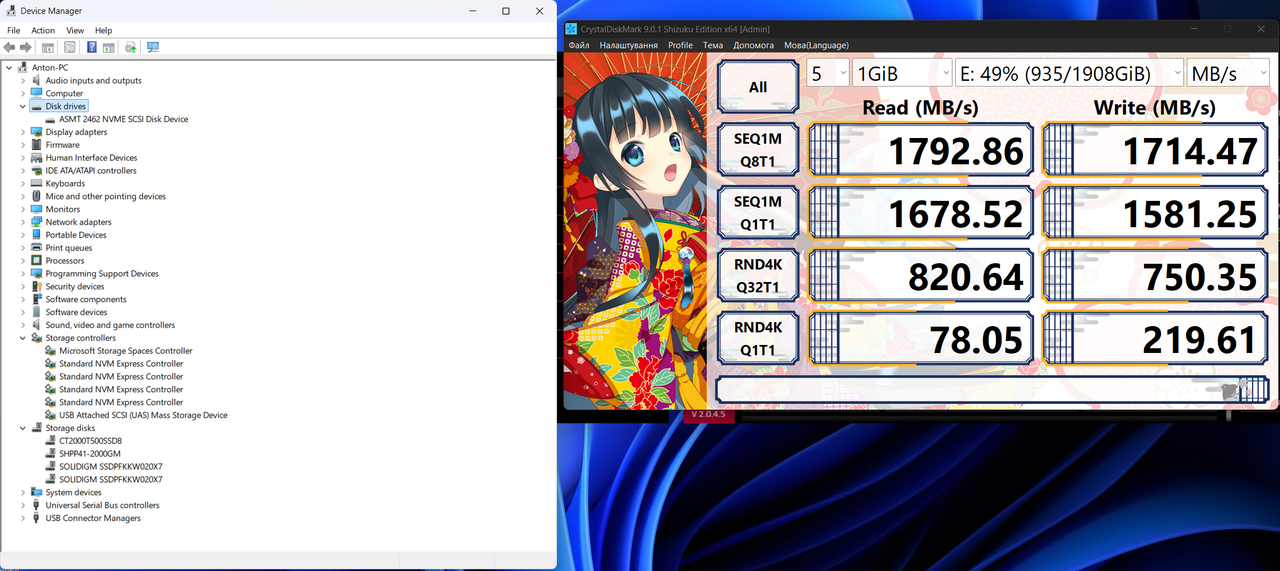Collapse the Storage controllers category
This screenshot has height=571, width=1280.
point(23,338)
